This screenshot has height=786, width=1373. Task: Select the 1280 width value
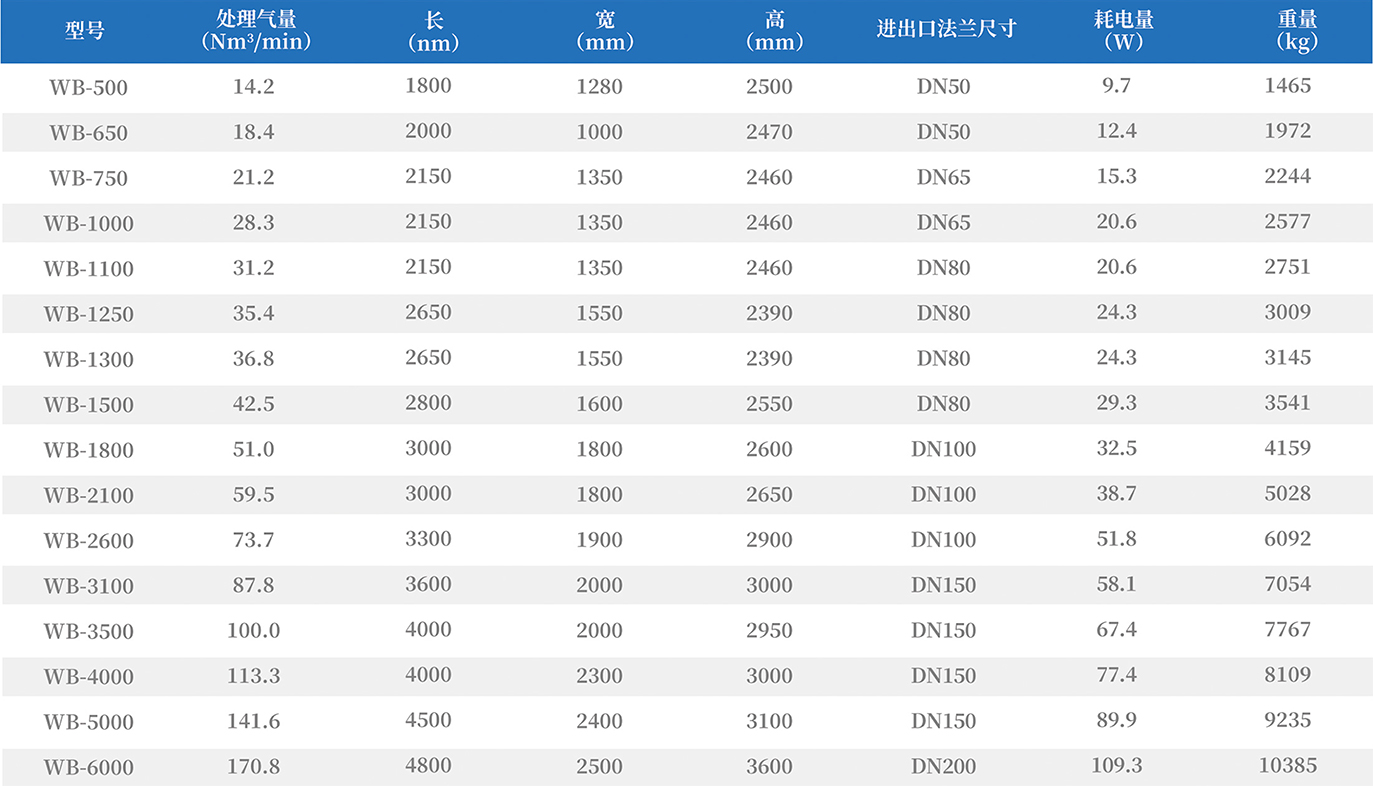coord(599,87)
